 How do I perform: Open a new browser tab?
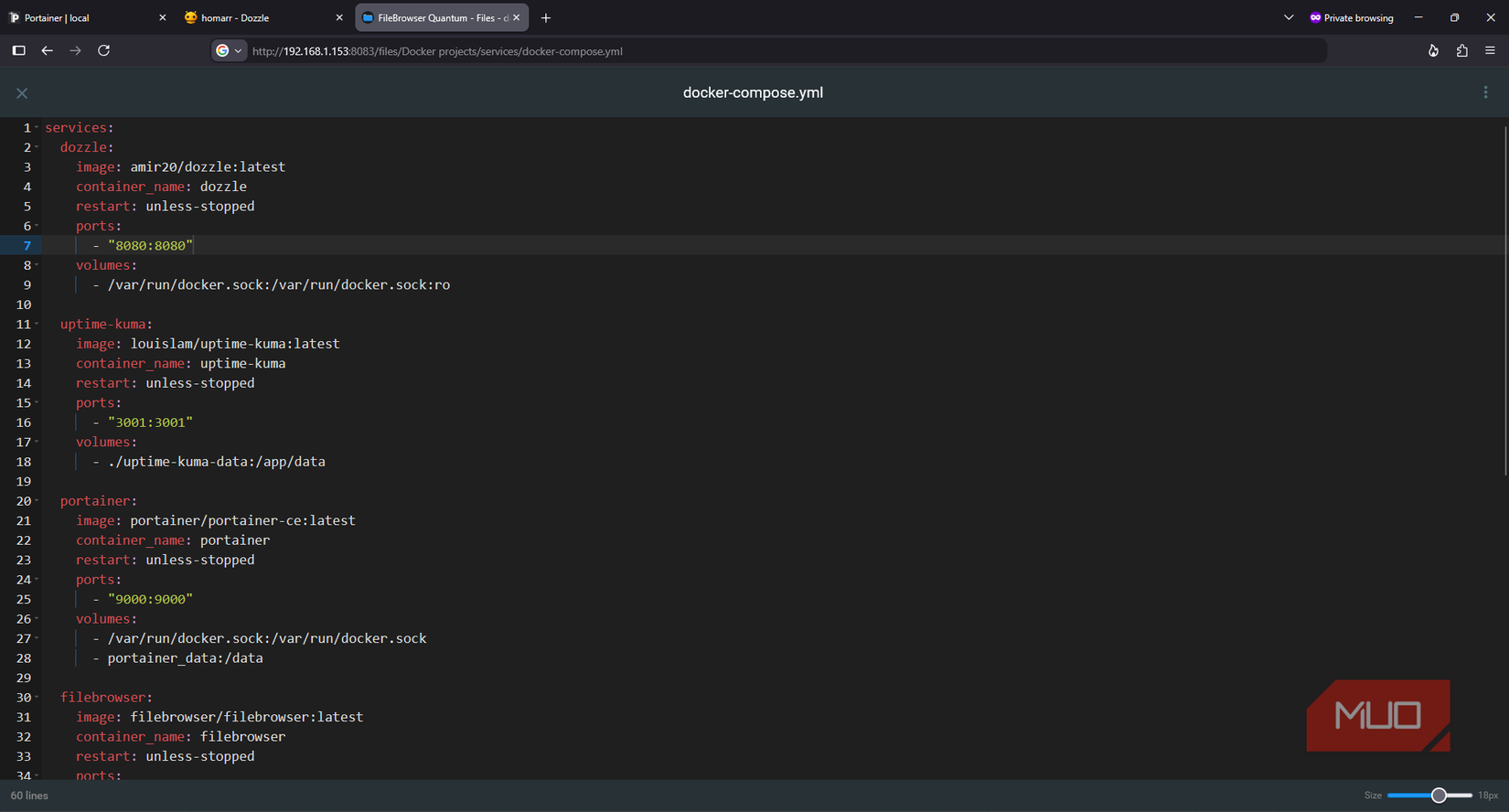(546, 17)
